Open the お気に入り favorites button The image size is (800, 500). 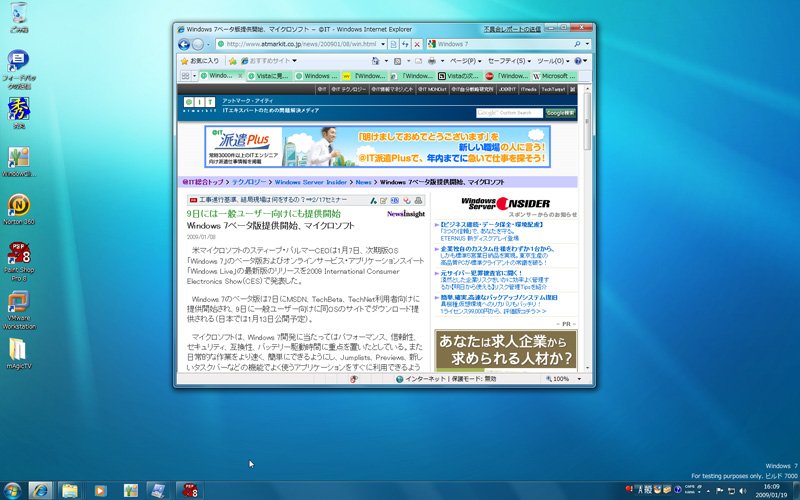[199, 61]
